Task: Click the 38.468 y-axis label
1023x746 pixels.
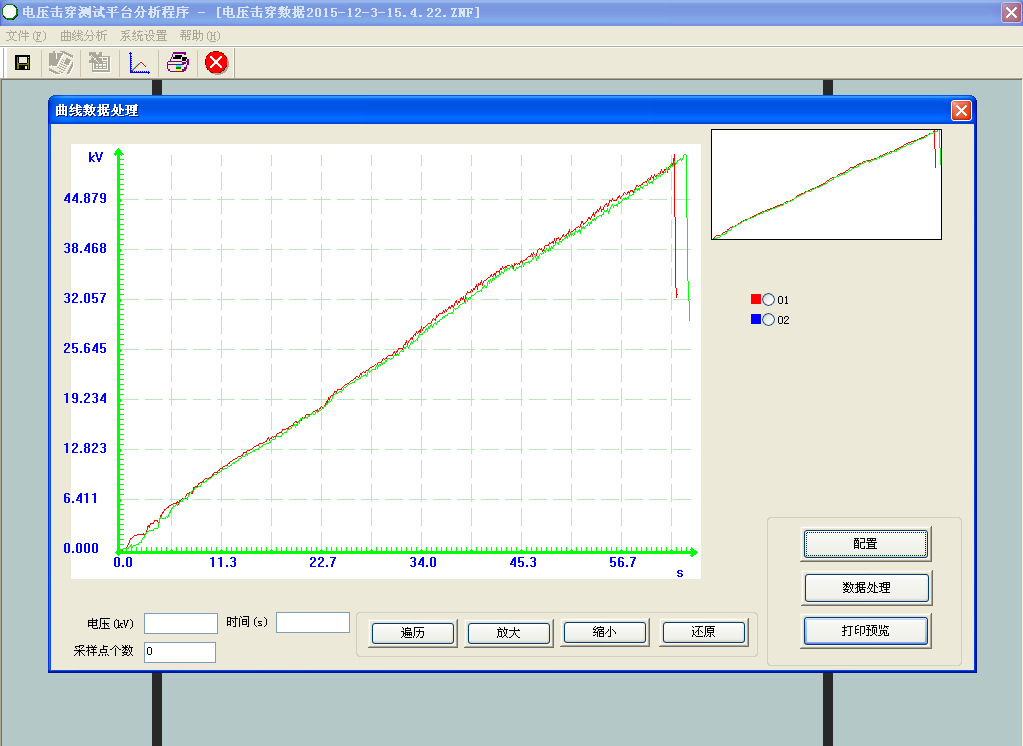Action: 85,249
